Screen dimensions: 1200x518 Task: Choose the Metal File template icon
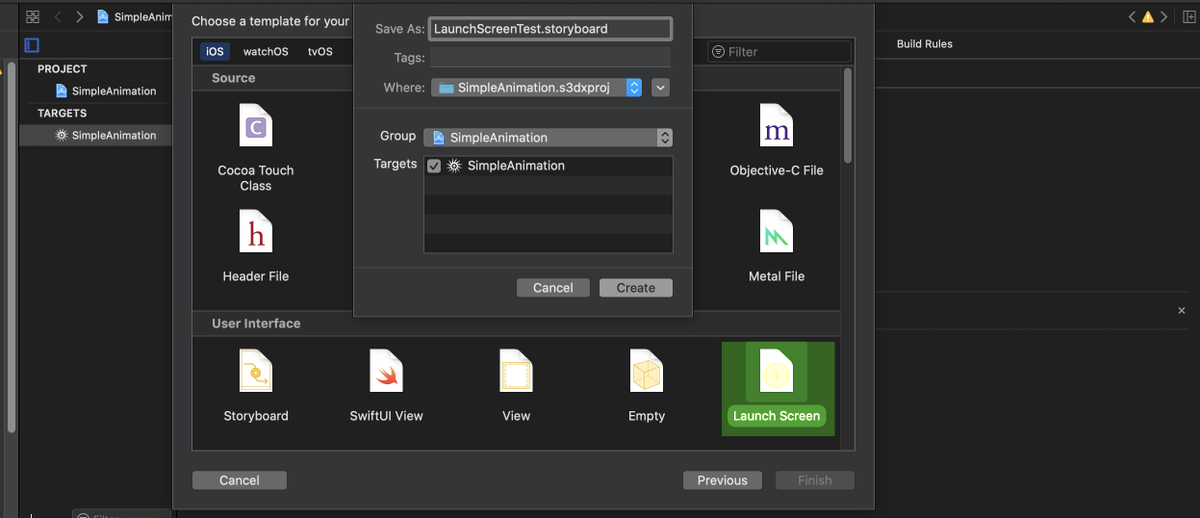[776, 233]
